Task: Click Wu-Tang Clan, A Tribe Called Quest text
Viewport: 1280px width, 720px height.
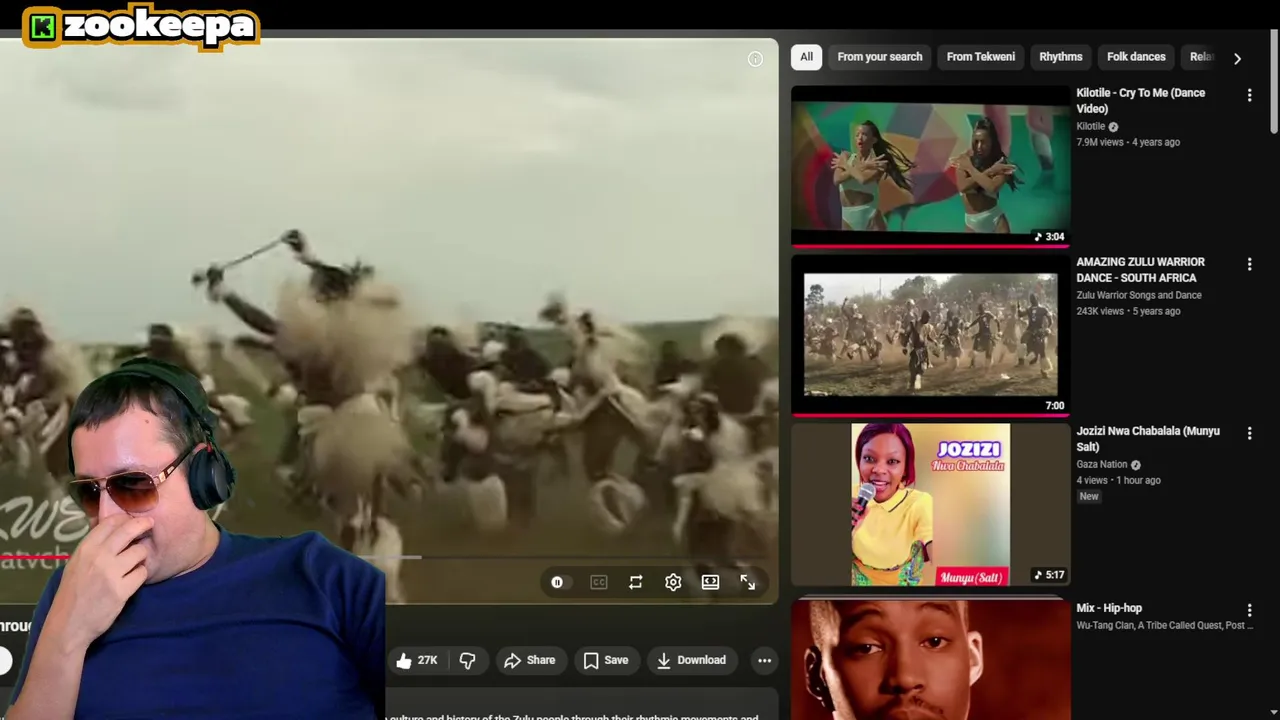Action: [1165, 625]
